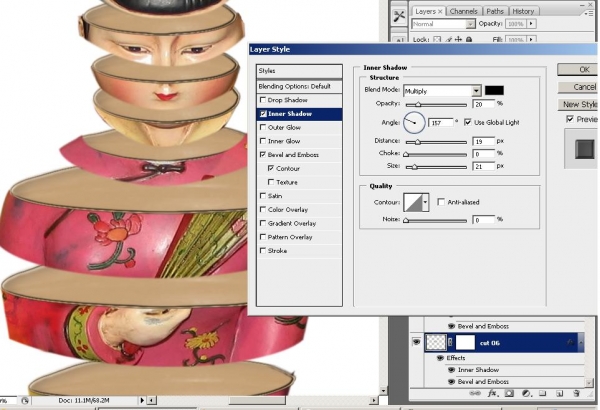Click the New Style button
The width and height of the screenshot is (600, 410).
tap(579, 104)
